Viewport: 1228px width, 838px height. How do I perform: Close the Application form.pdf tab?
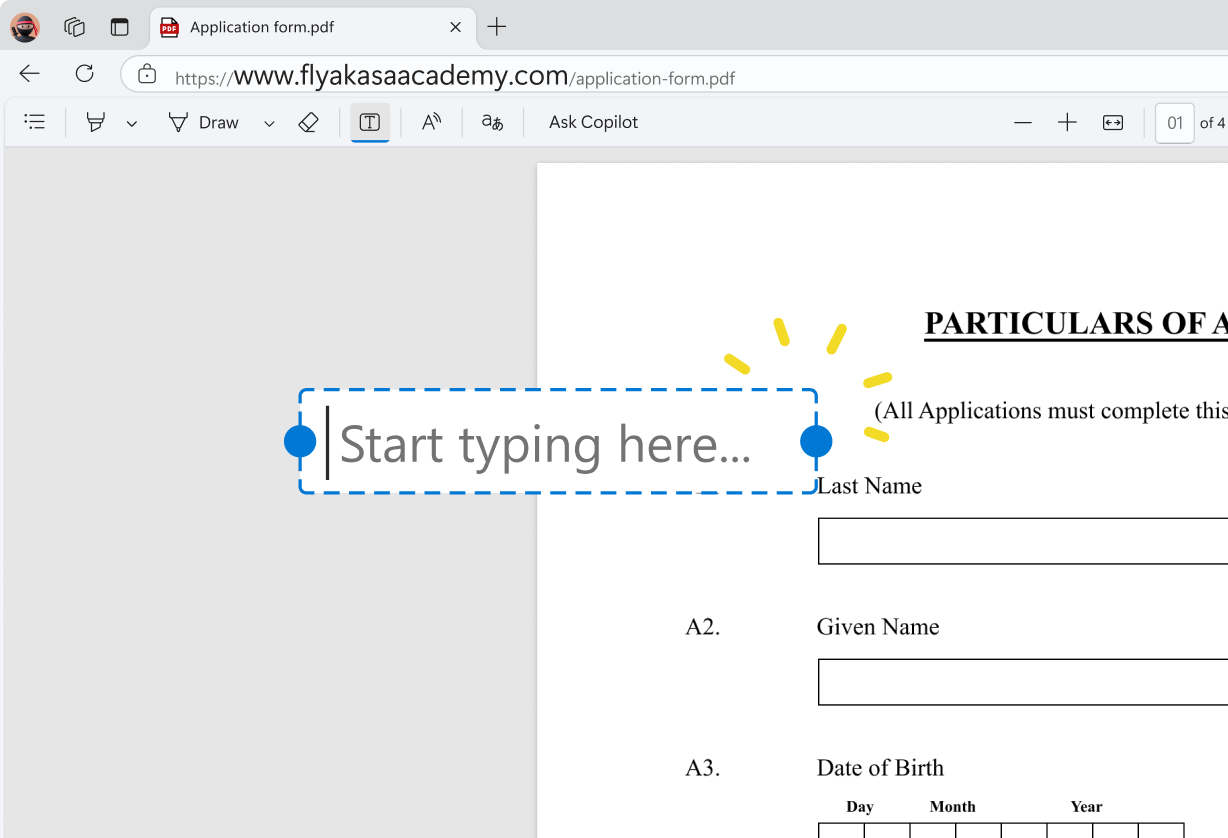tap(455, 28)
